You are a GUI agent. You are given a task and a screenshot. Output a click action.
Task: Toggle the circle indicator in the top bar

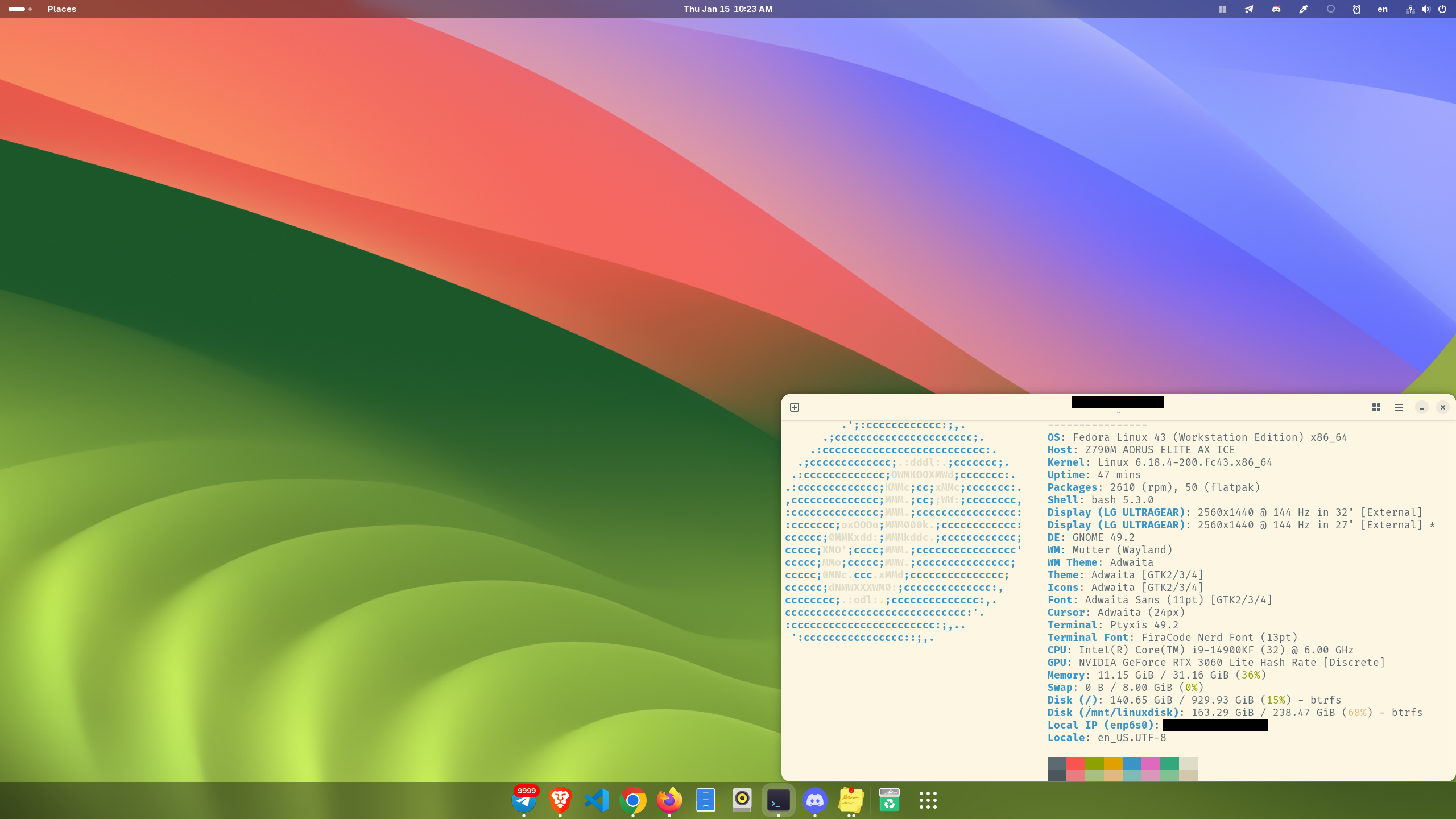coord(1330,9)
